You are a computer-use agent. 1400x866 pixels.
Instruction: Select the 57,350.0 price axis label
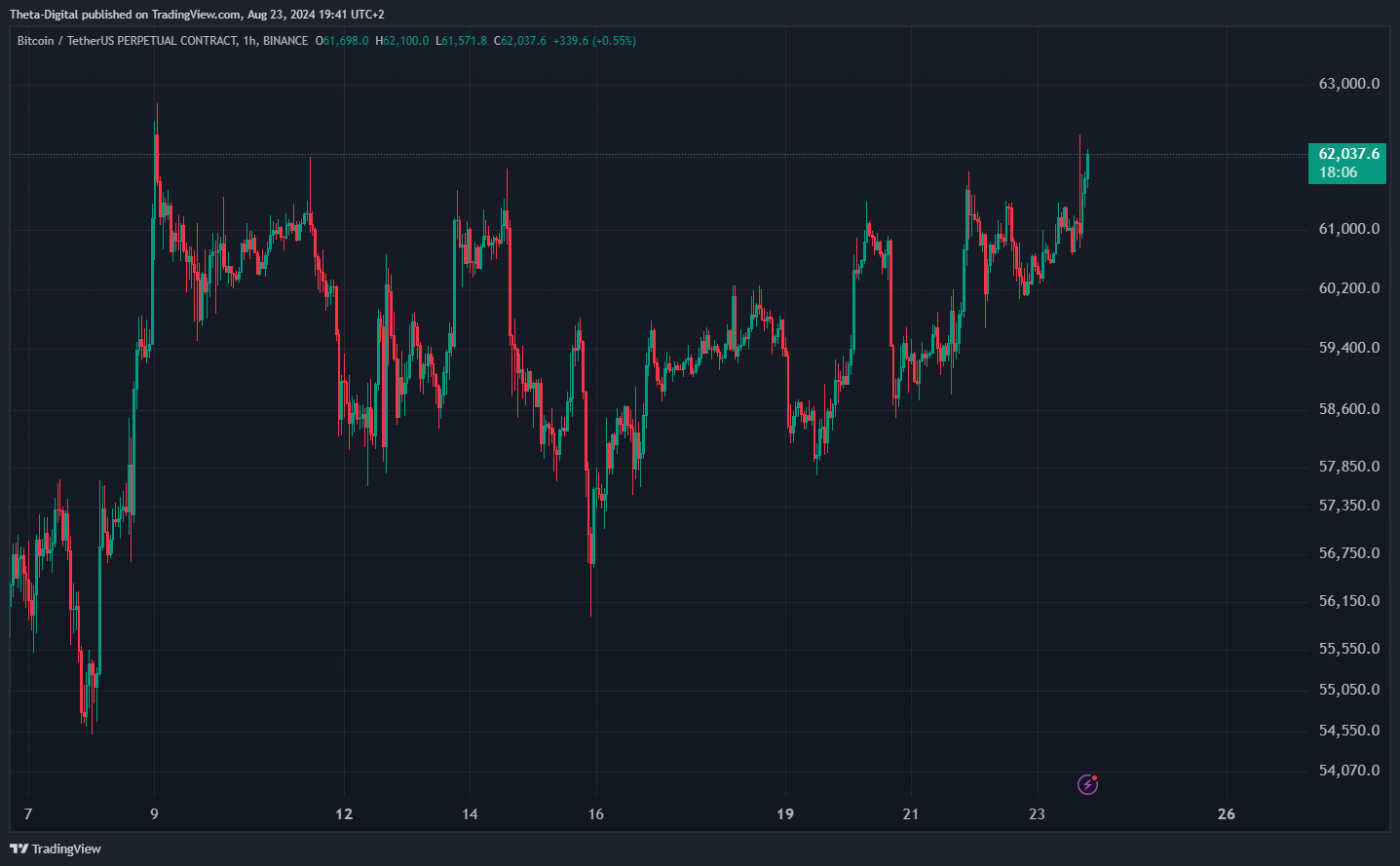(1349, 506)
